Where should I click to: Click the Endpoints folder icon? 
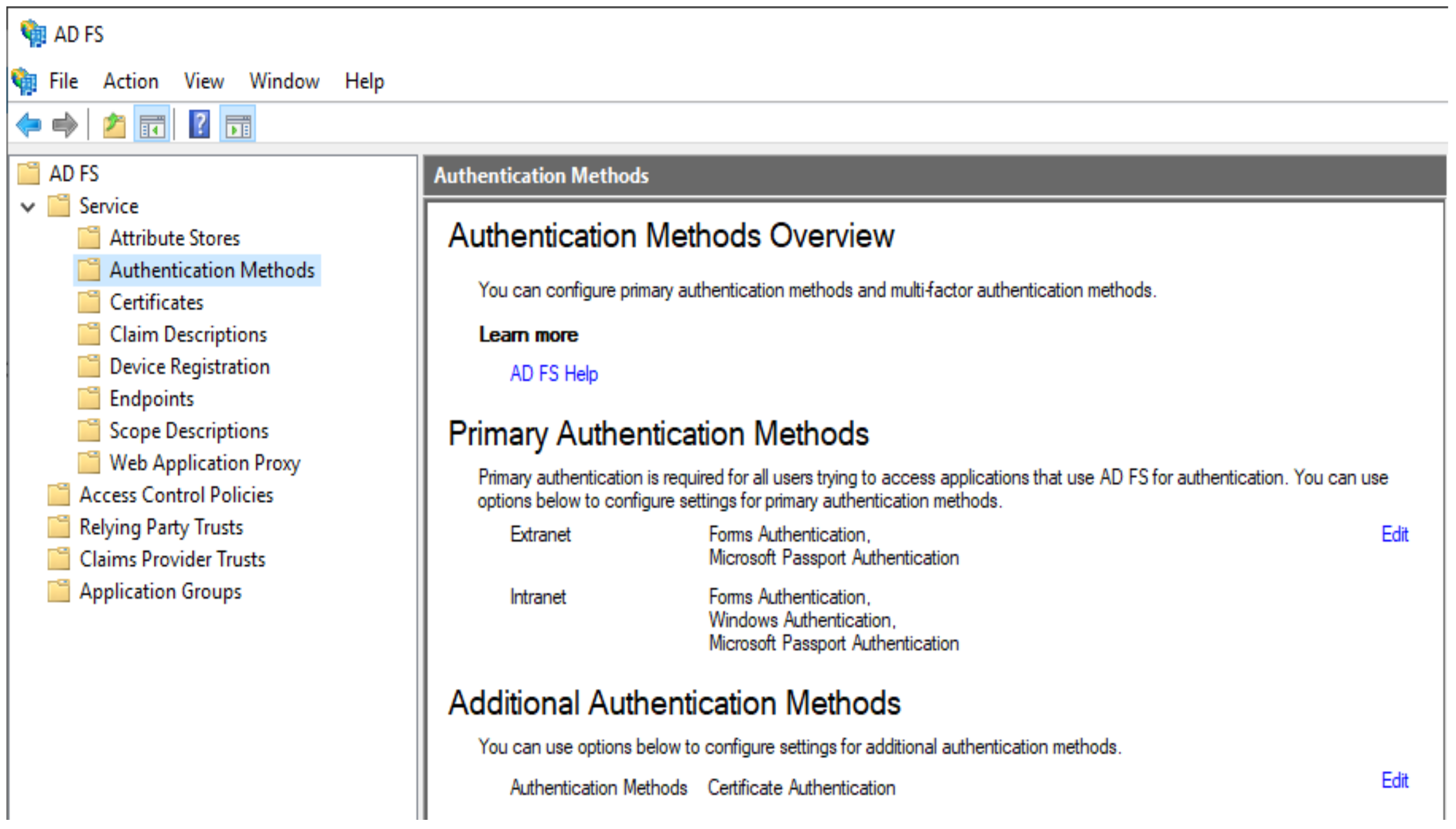point(90,398)
